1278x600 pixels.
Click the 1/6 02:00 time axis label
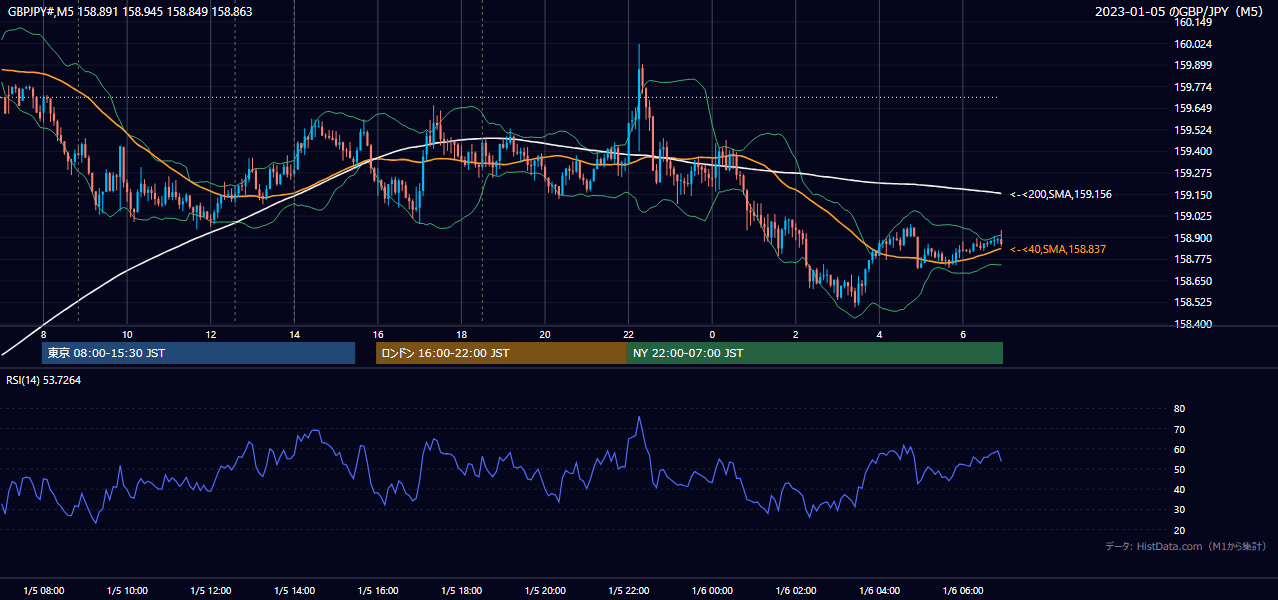(796, 591)
